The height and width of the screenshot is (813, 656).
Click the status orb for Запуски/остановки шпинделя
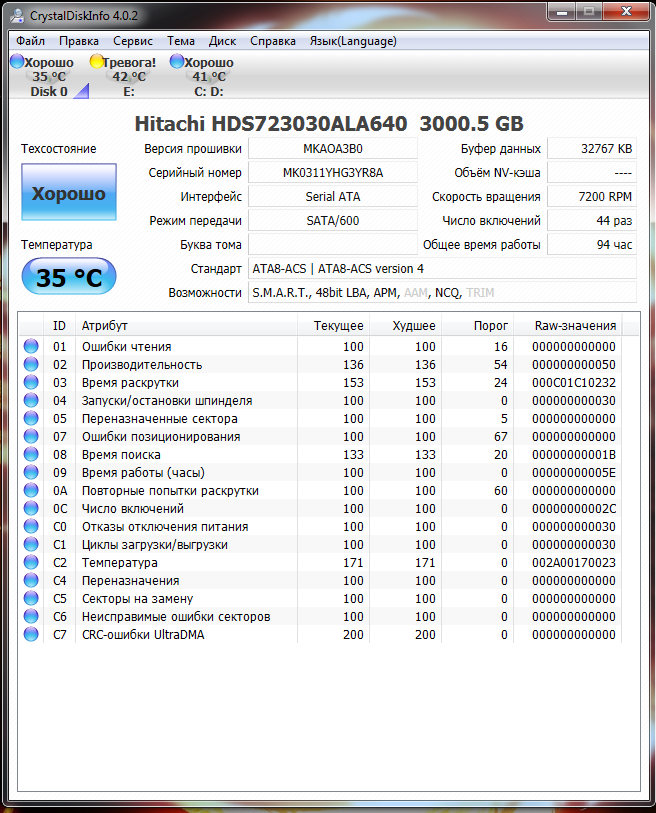(31, 400)
